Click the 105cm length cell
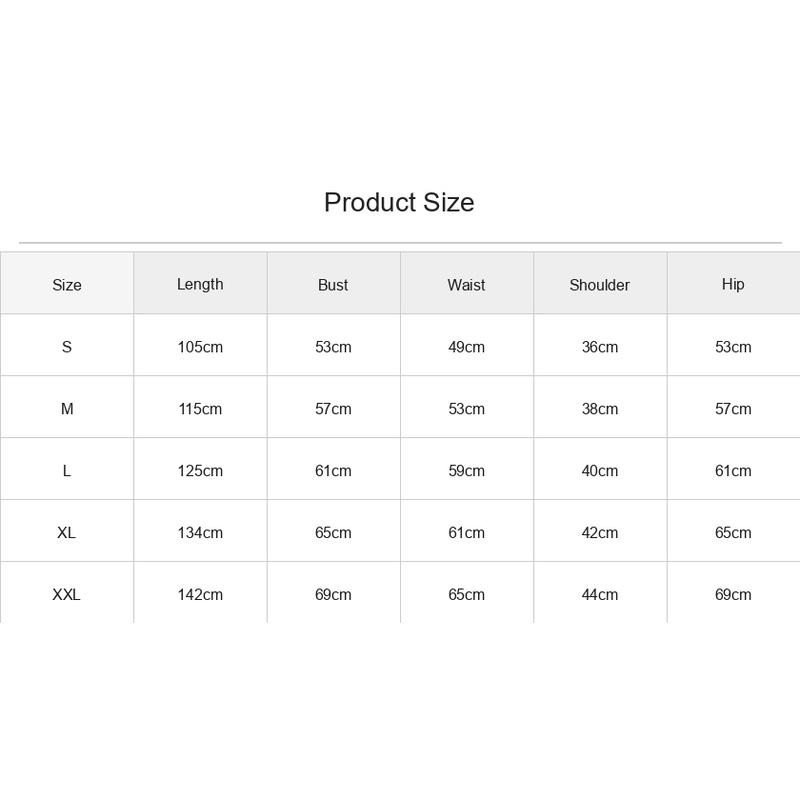The height and width of the screenshot is (800, 800). (200, 347)
